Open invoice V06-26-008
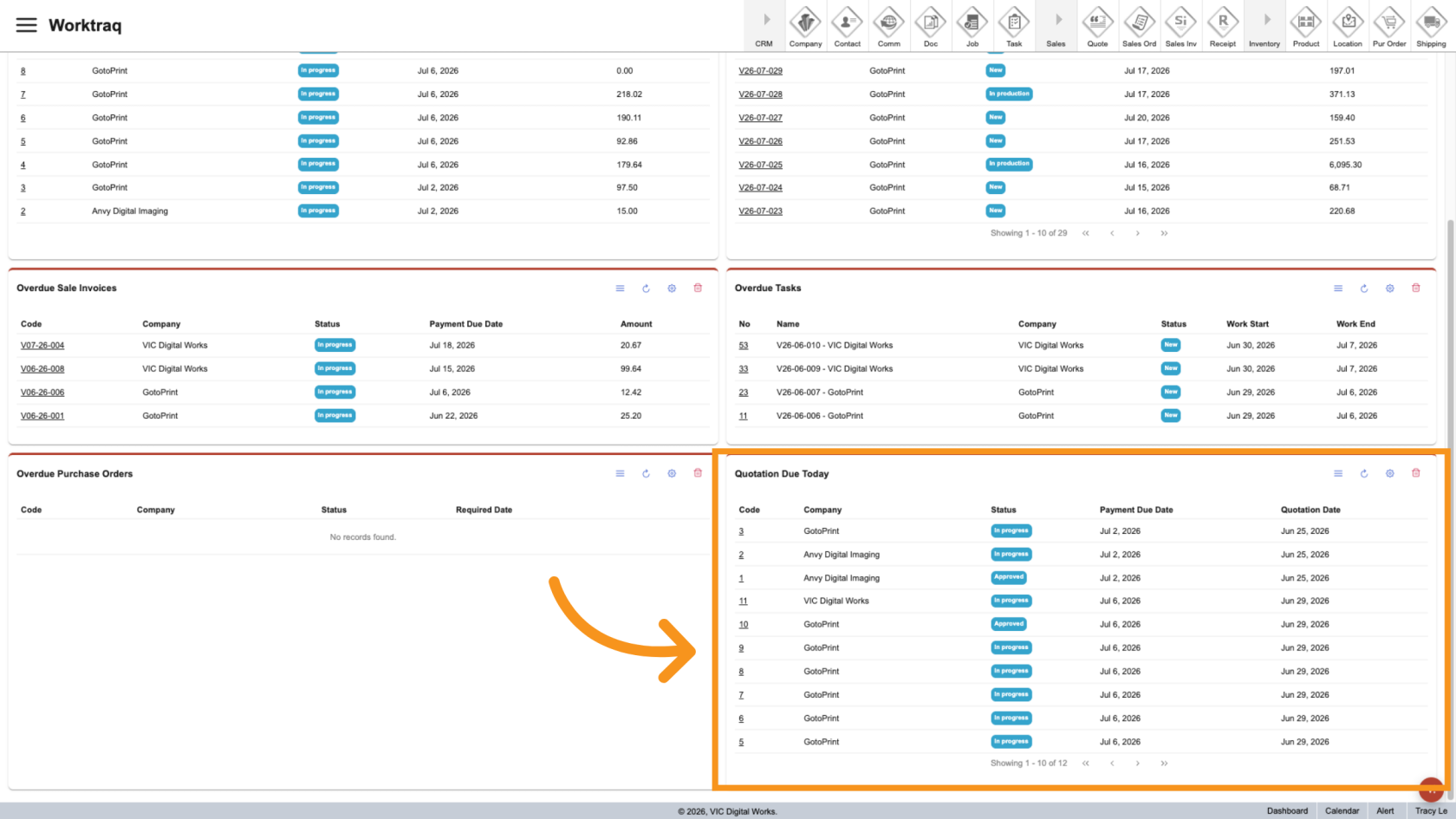Screen dimensions: 1456x819 (x=42, y=369)
